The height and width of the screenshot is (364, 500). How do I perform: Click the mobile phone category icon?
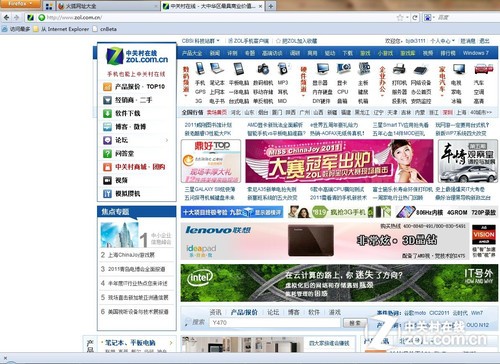tap(200, 68)
